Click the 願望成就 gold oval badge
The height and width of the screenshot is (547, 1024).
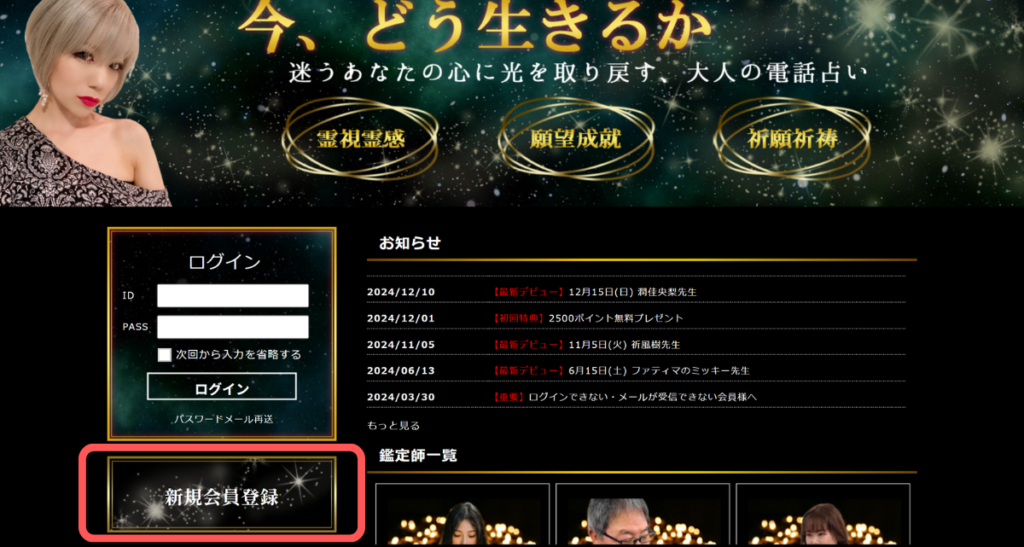pos(575,139)
